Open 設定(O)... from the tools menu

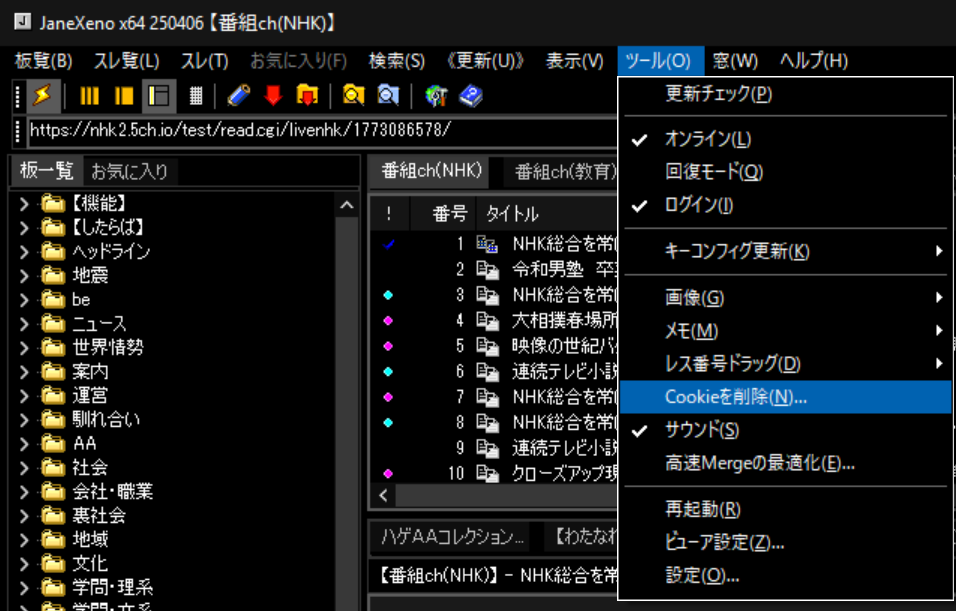(x=702, y=575)
